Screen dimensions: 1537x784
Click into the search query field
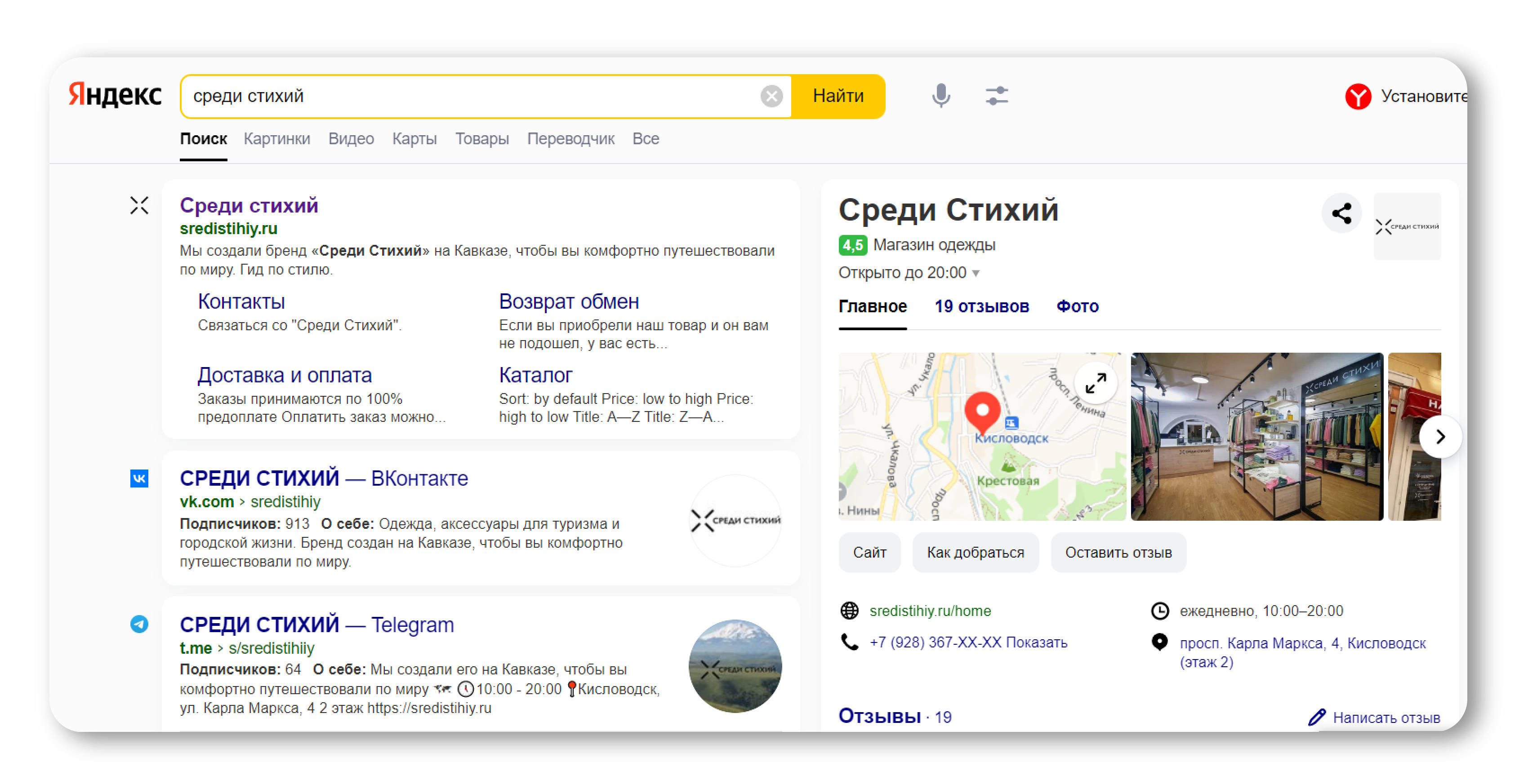tap(465, 96)
